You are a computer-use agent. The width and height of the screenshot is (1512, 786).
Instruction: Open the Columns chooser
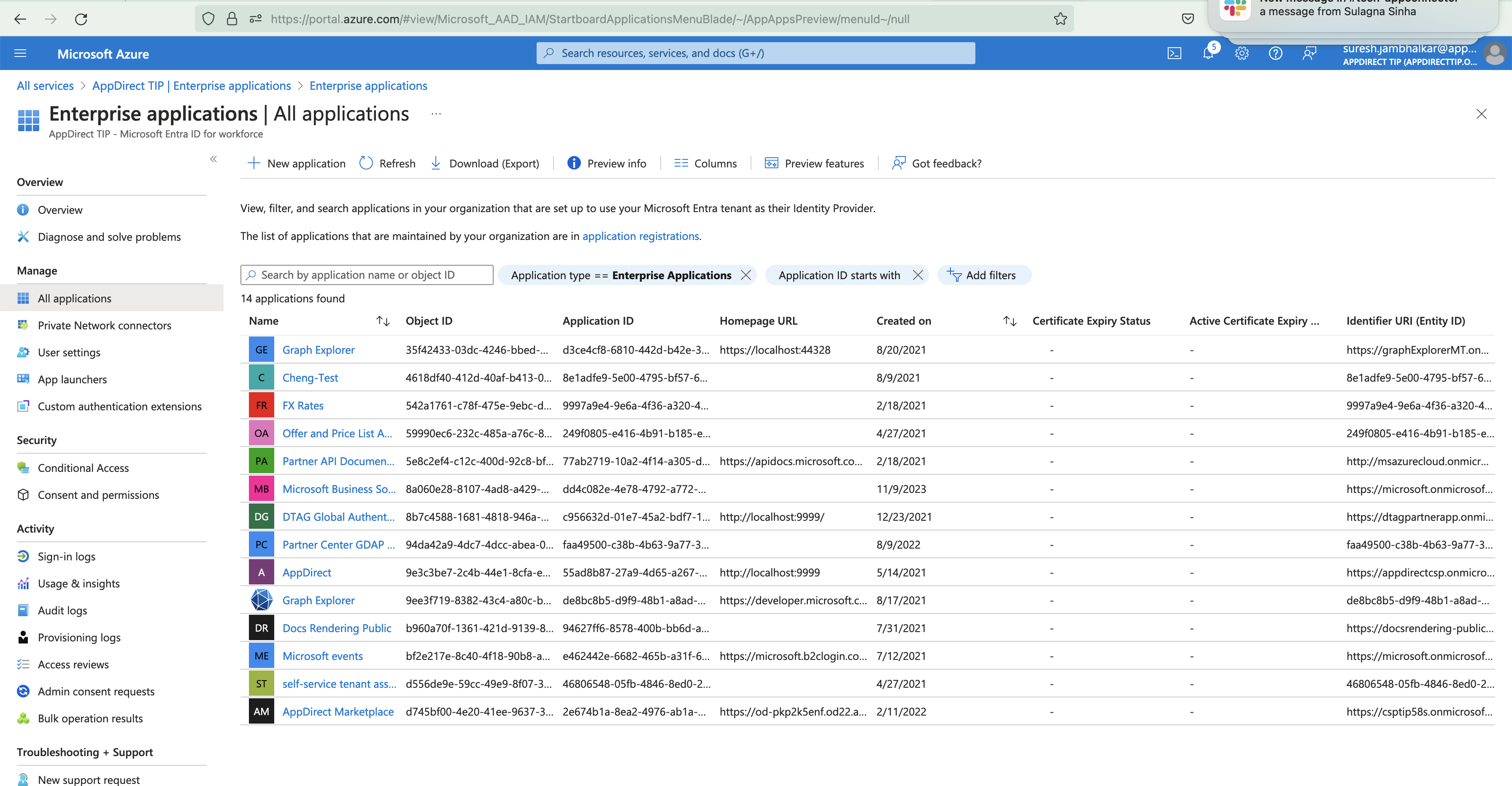point(705,163)
